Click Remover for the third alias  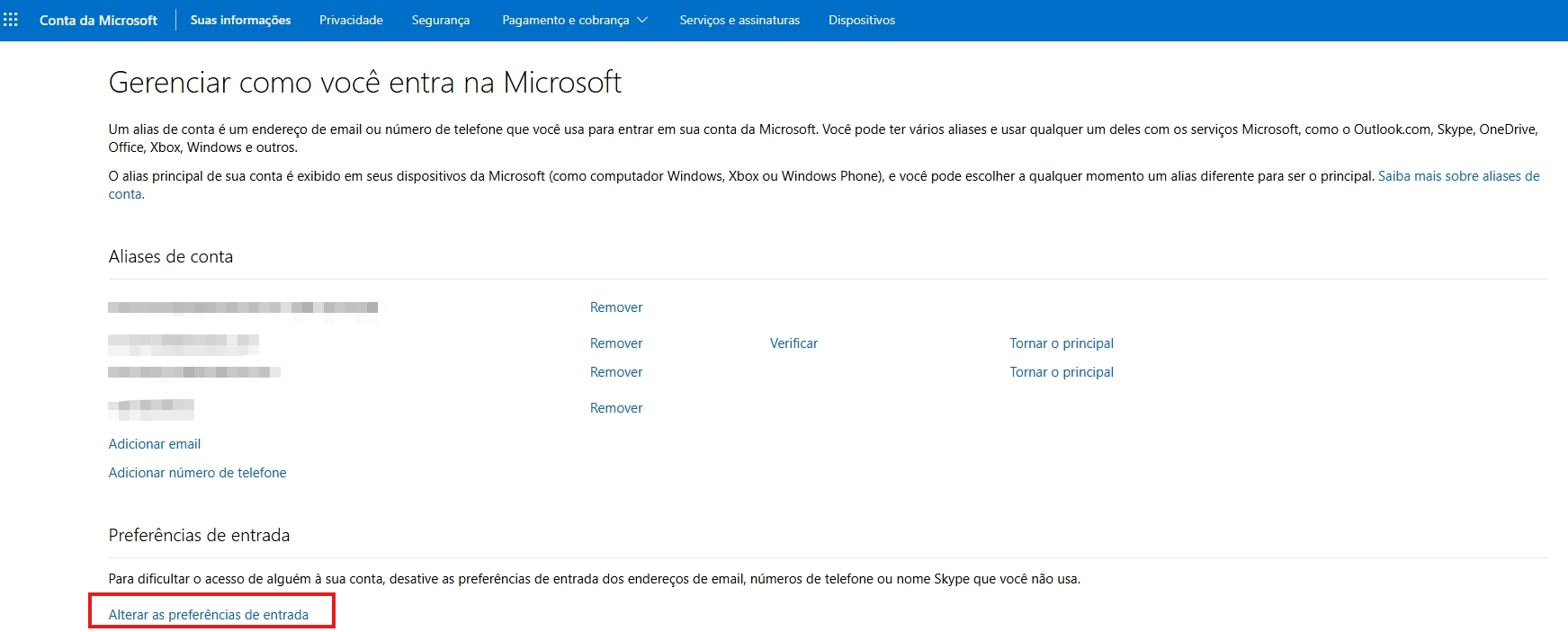click(616, 372)
